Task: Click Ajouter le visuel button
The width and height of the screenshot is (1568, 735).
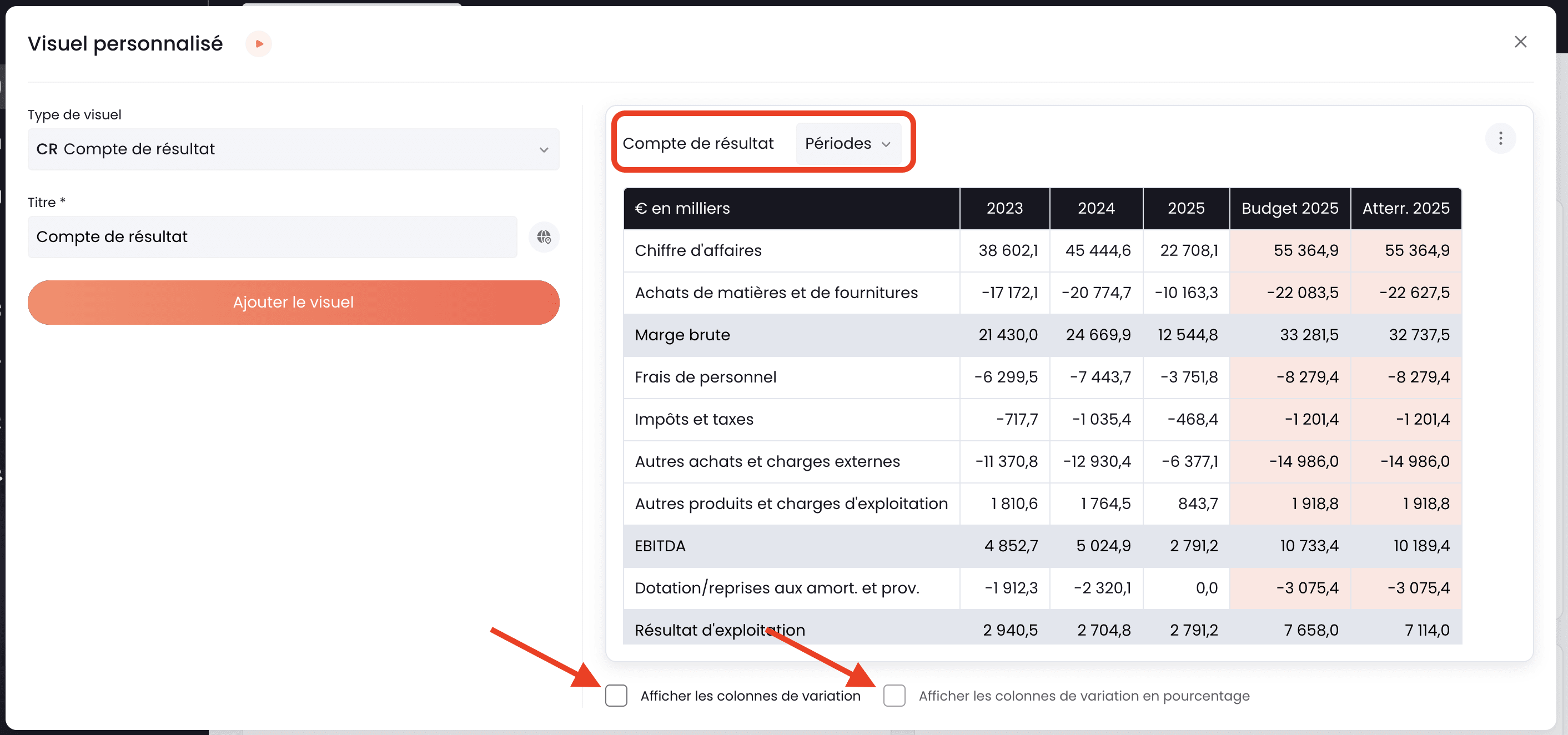Action: [293, 303]
